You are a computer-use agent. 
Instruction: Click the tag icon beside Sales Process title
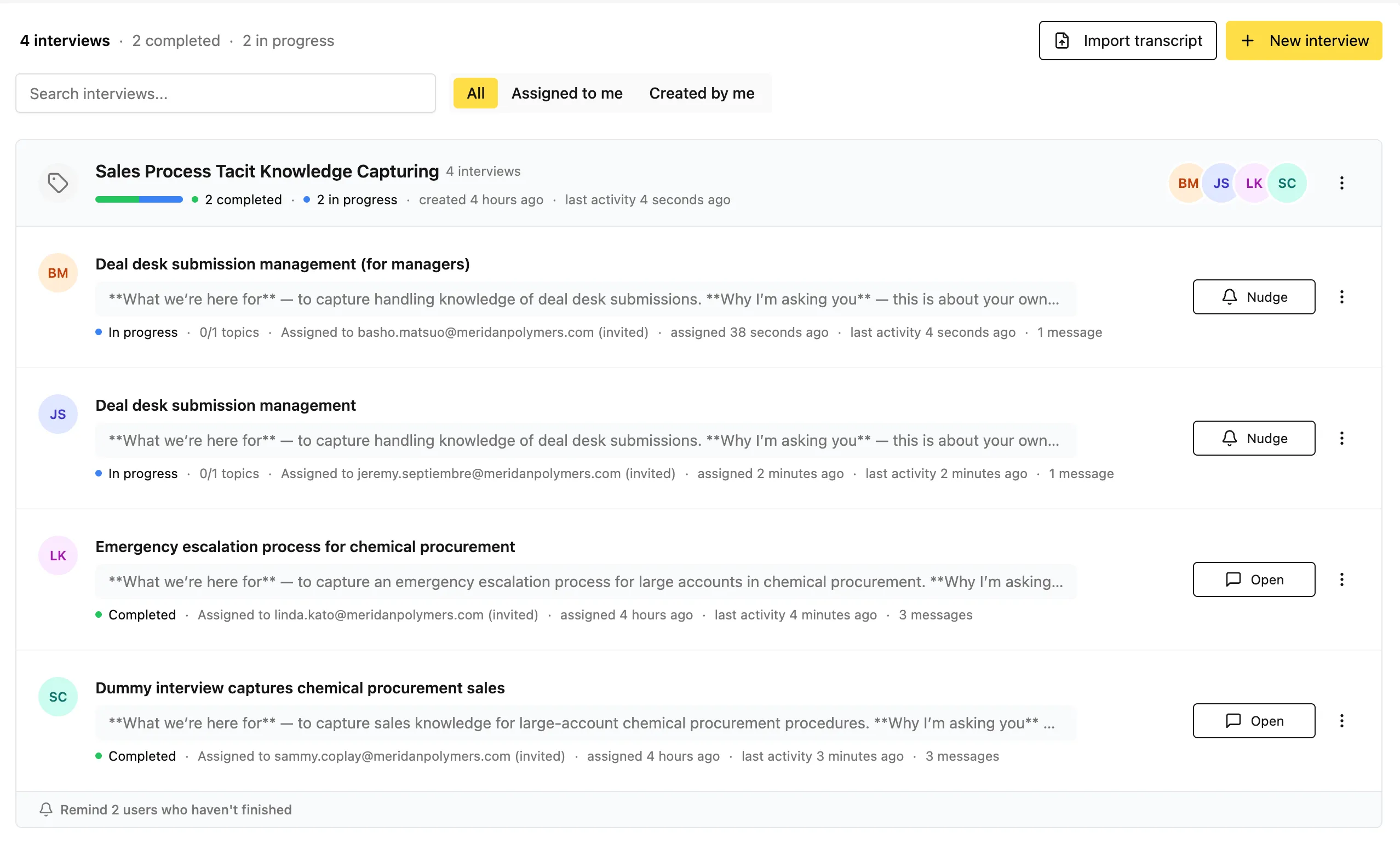[x=58, y=183]
